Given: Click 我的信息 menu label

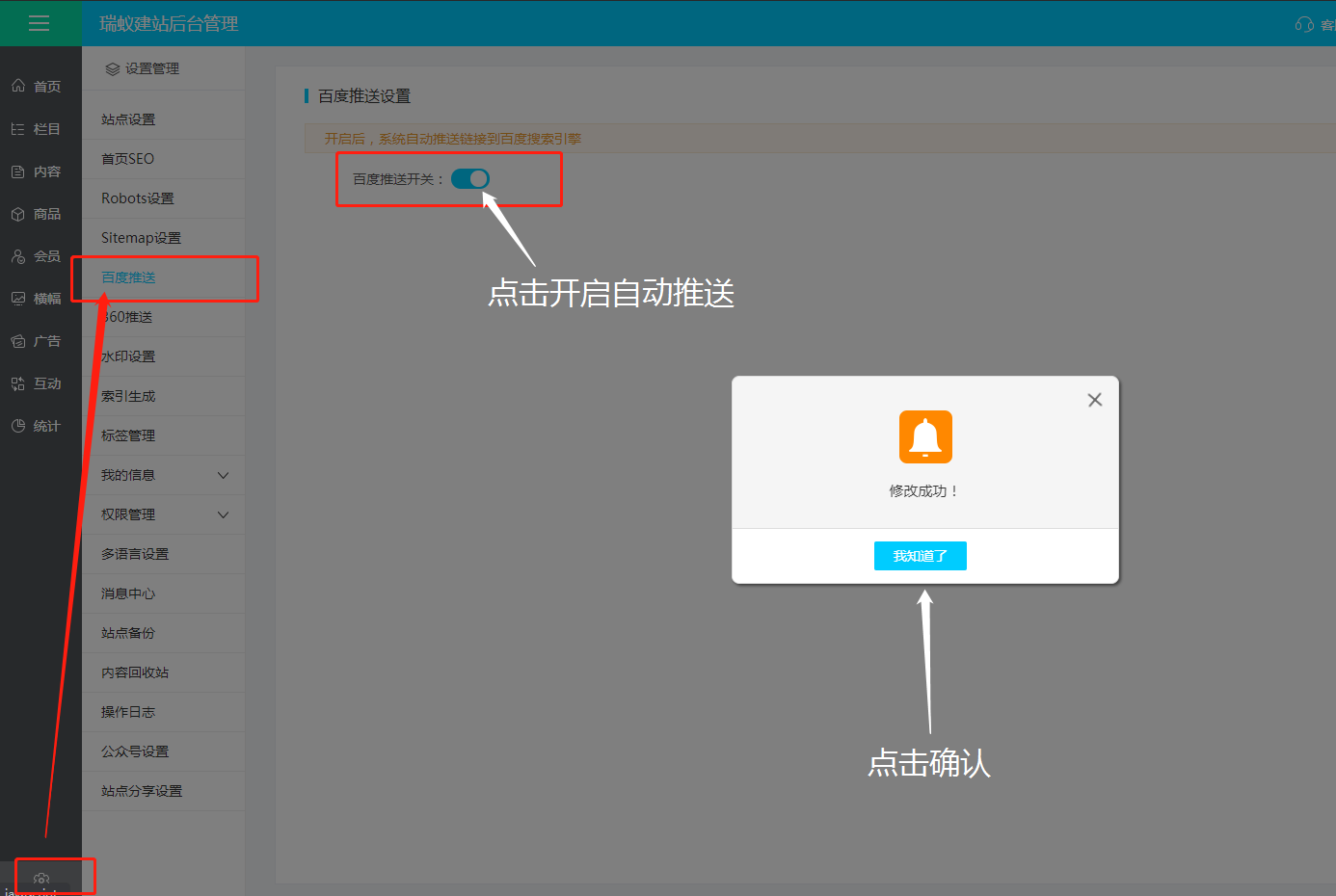Looking at the screenshot, I should click(x=128, y=475).
